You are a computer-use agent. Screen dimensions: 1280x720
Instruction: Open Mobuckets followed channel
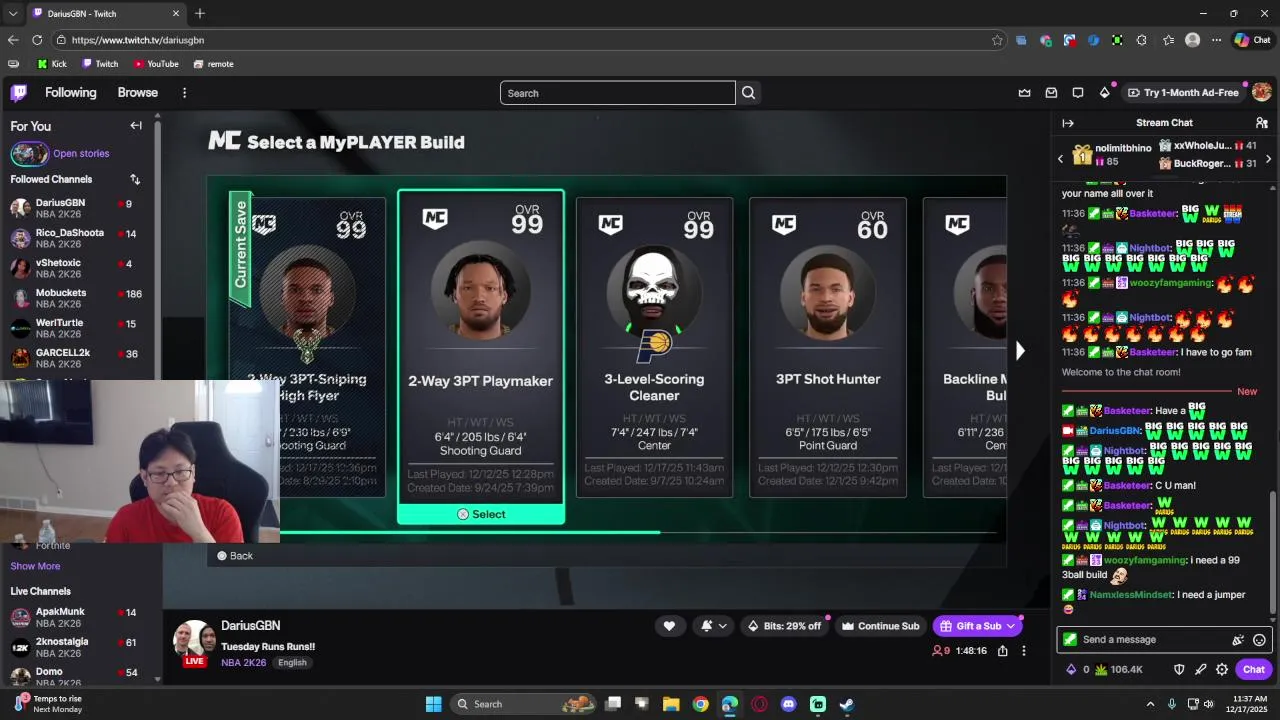pyautogui.click(x=78, y=298)
